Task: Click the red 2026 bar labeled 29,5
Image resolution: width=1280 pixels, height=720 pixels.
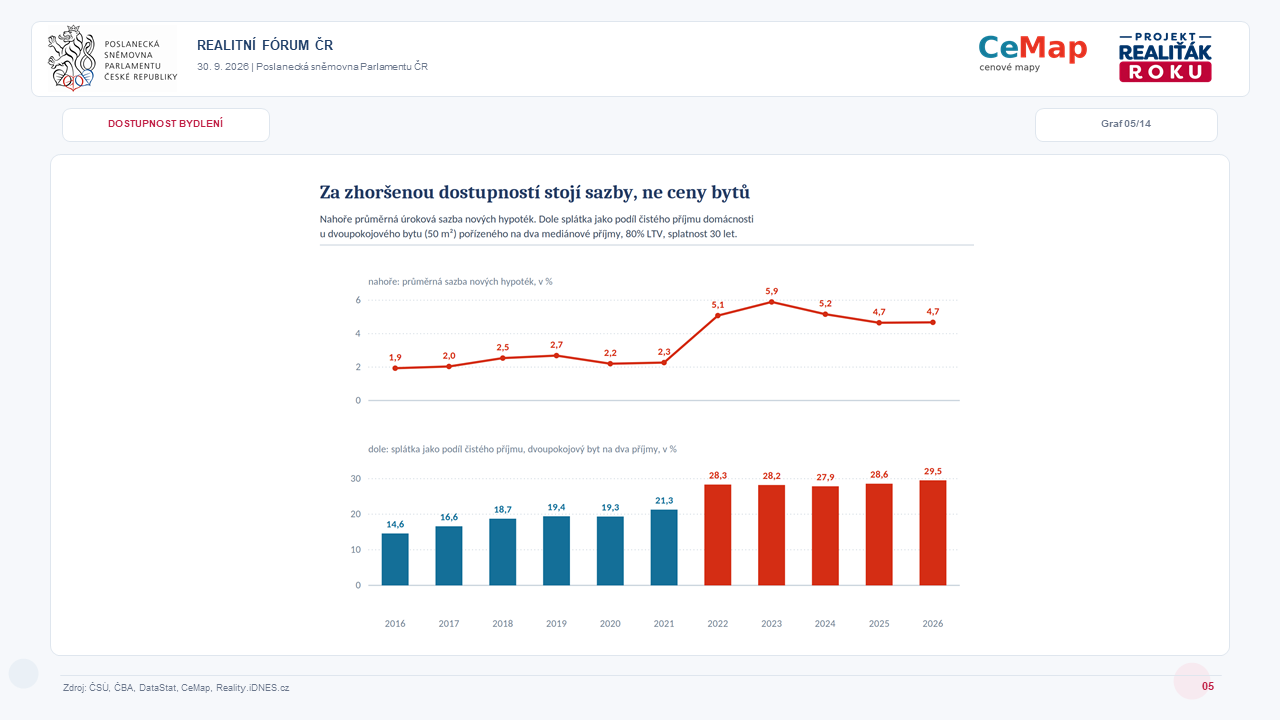Action: pyautogui.click(x=933, y=532)
